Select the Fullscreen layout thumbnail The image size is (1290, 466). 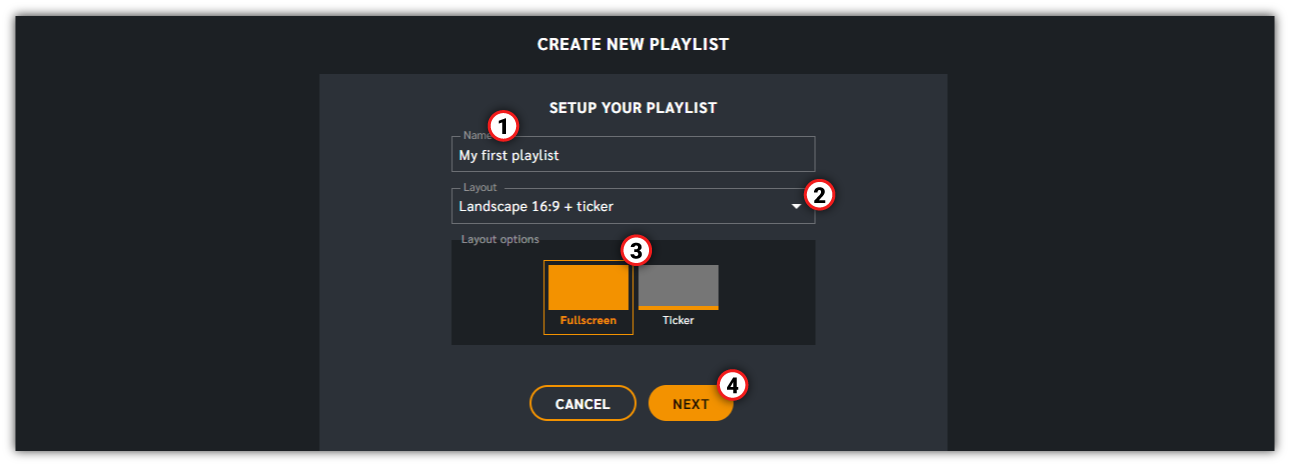pyautogui.click(x=588, y=288)
